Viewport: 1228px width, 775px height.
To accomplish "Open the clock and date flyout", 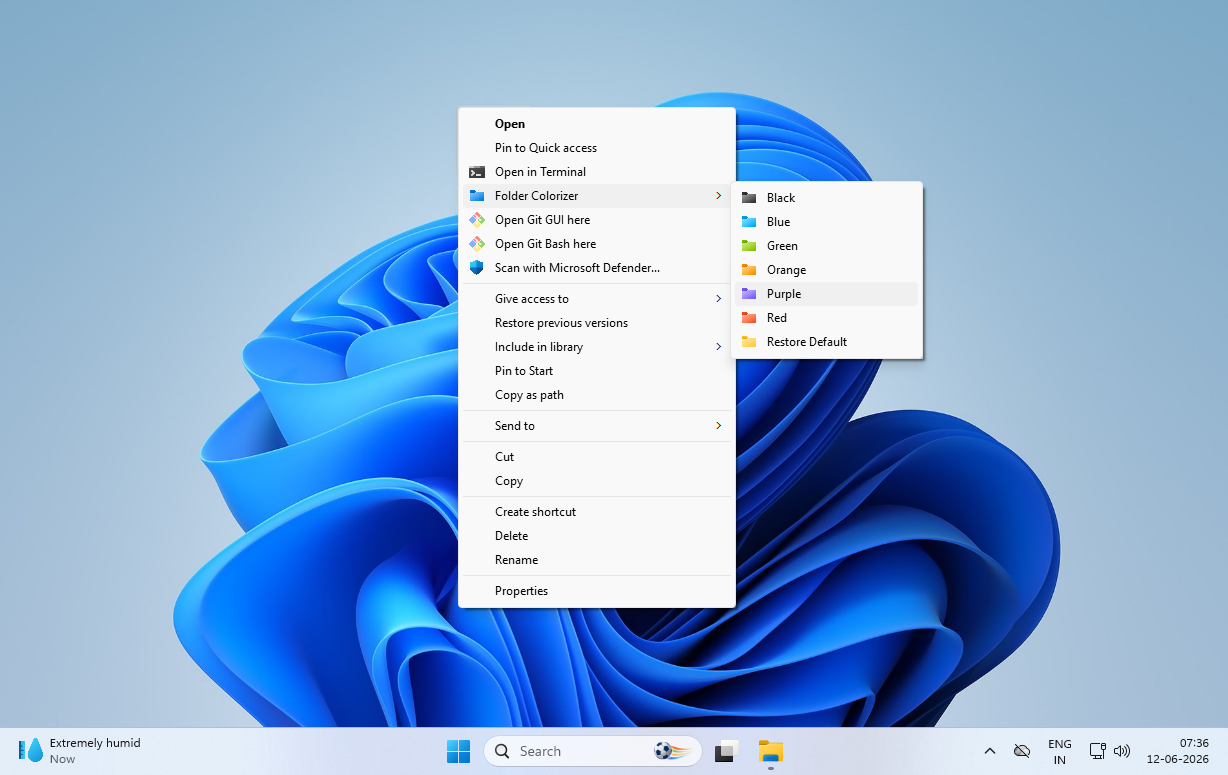I will pyautogui.click(x=1180, y=751).
